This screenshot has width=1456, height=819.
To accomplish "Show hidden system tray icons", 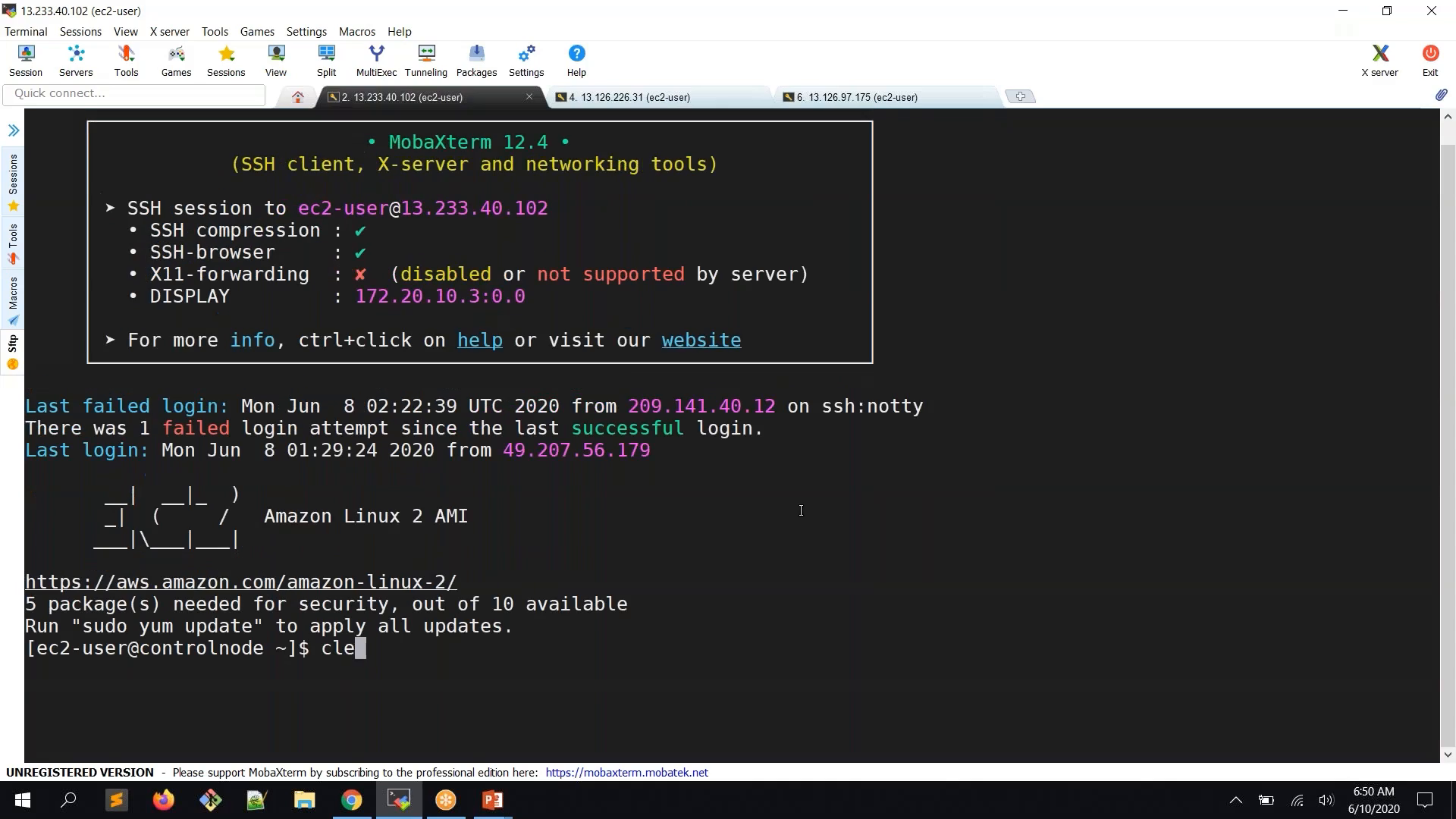I will point(1235,800).
